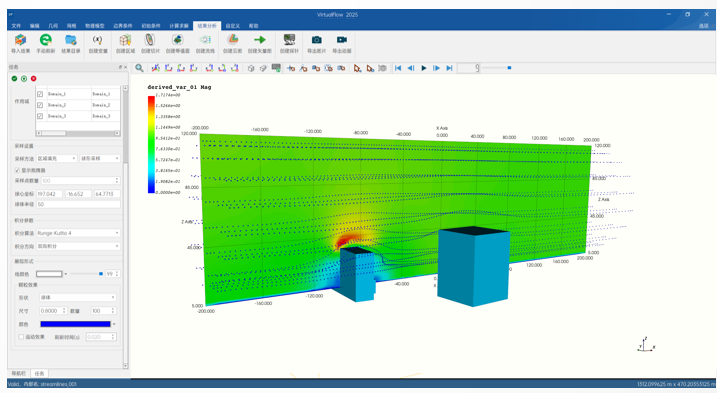Click the 创建切片 create slice icon
This screenshot has height=393, width=717.
150,40
